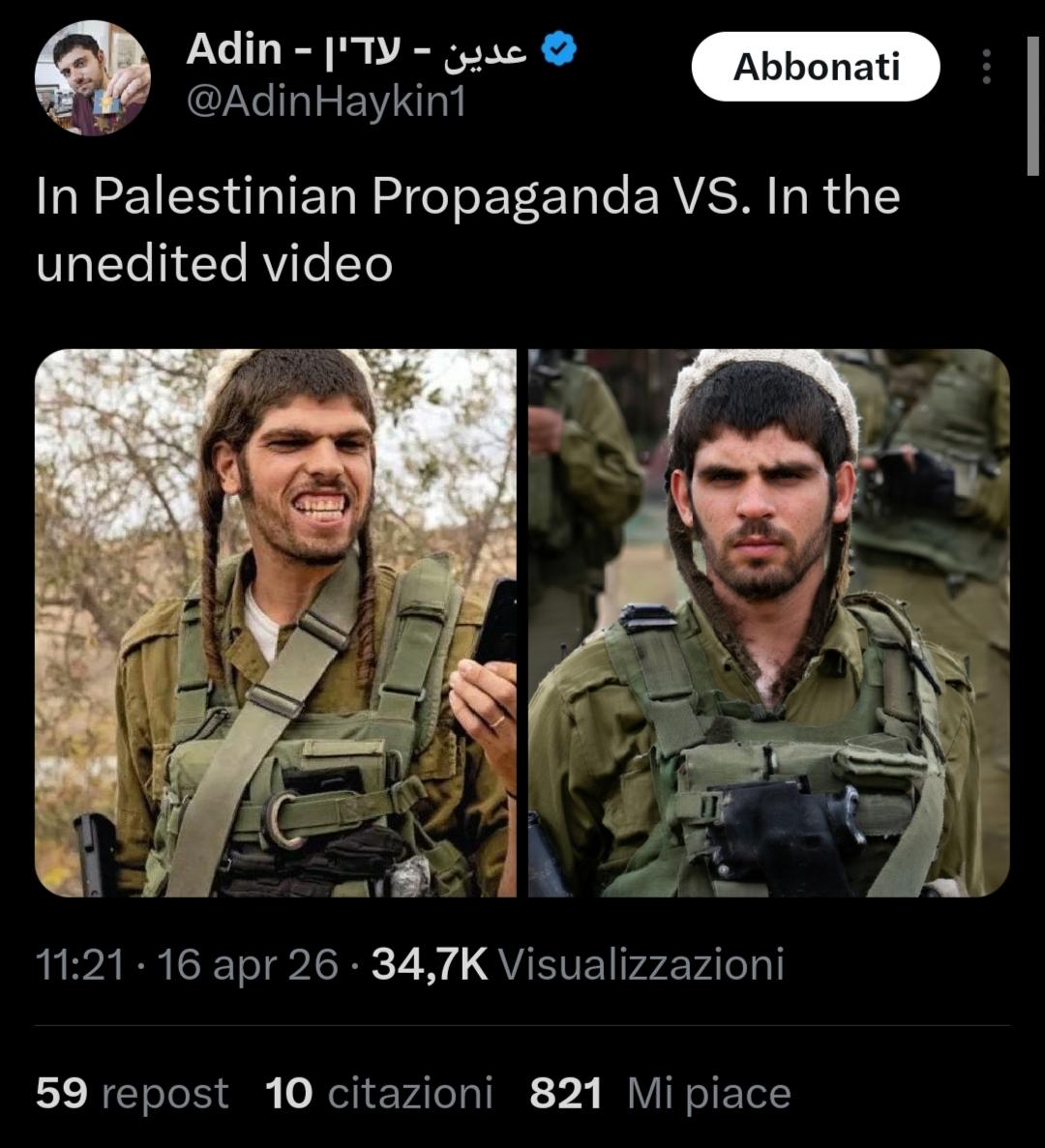Click the 'unedited video' text line
The image size is (1045, 1148).
click(x=215, y=264)
